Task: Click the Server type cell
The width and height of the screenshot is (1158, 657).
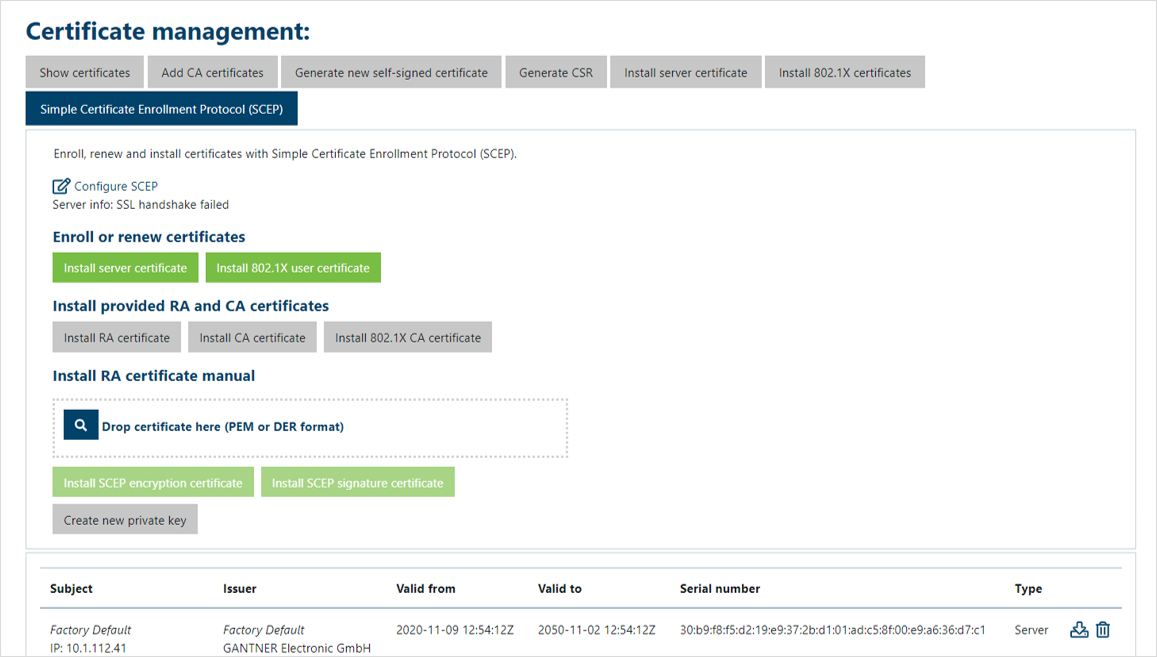Action: [x=1032, y=630]
